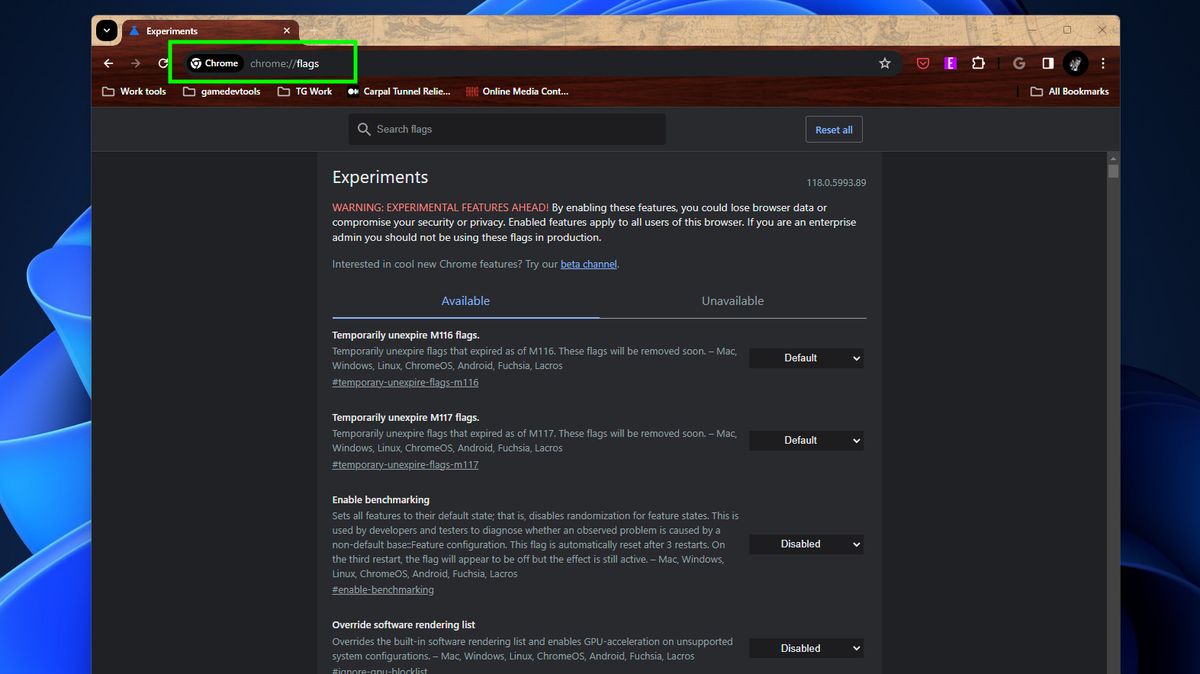
Task: Close the Experiments tab
Action: coord(287,31)
